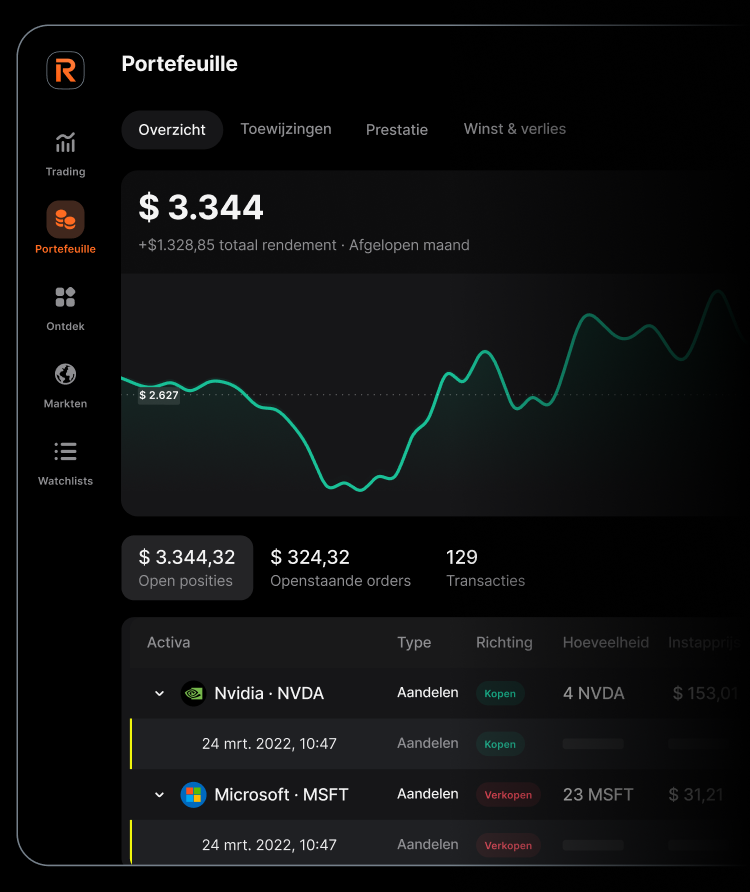This screenshot has height=892, width=750.
Task: Open the Ontdek grid icon
Action: pos(65,297)
